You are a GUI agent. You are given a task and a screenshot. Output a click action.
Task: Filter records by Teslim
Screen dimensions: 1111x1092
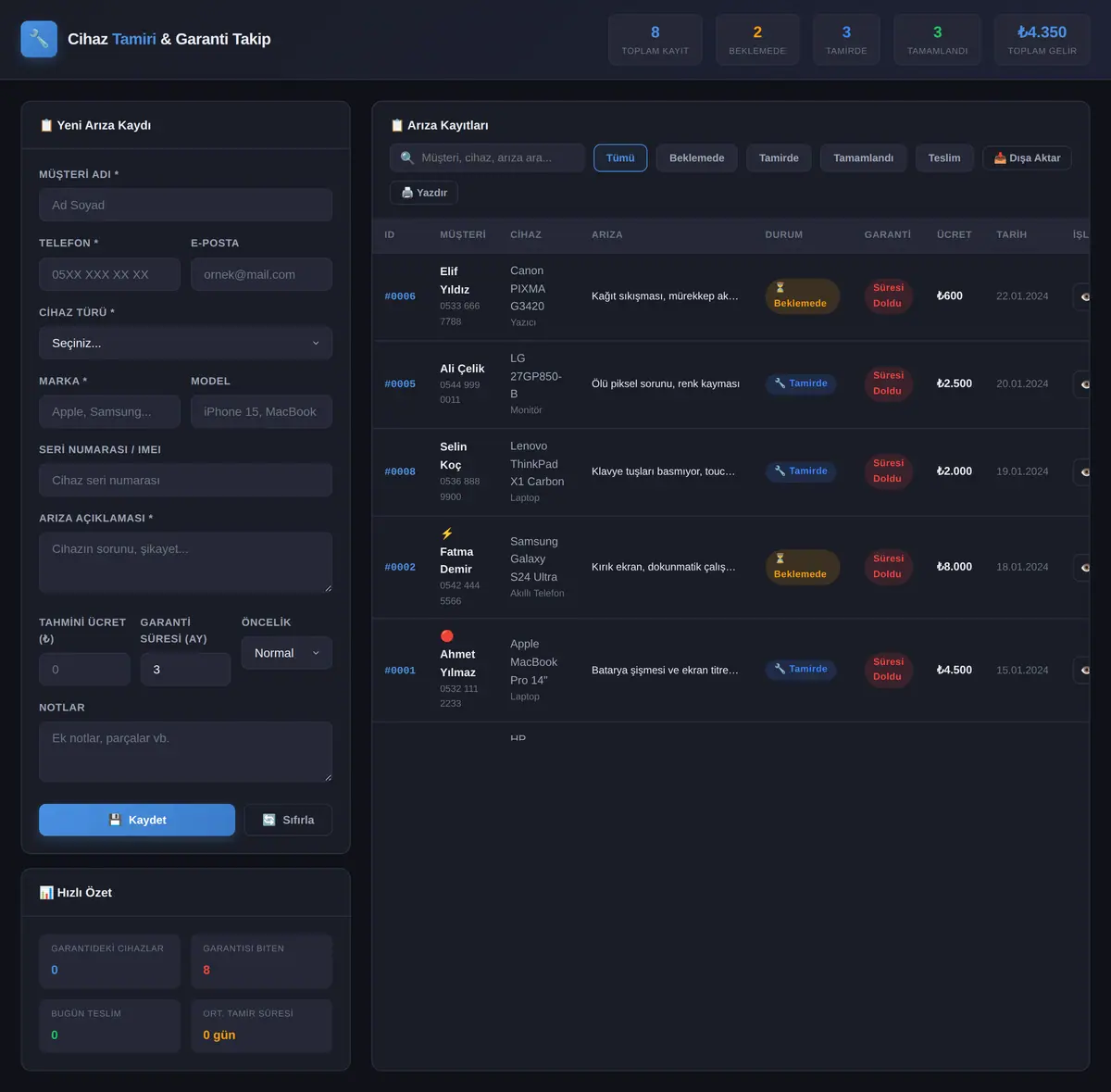[944, 157]
